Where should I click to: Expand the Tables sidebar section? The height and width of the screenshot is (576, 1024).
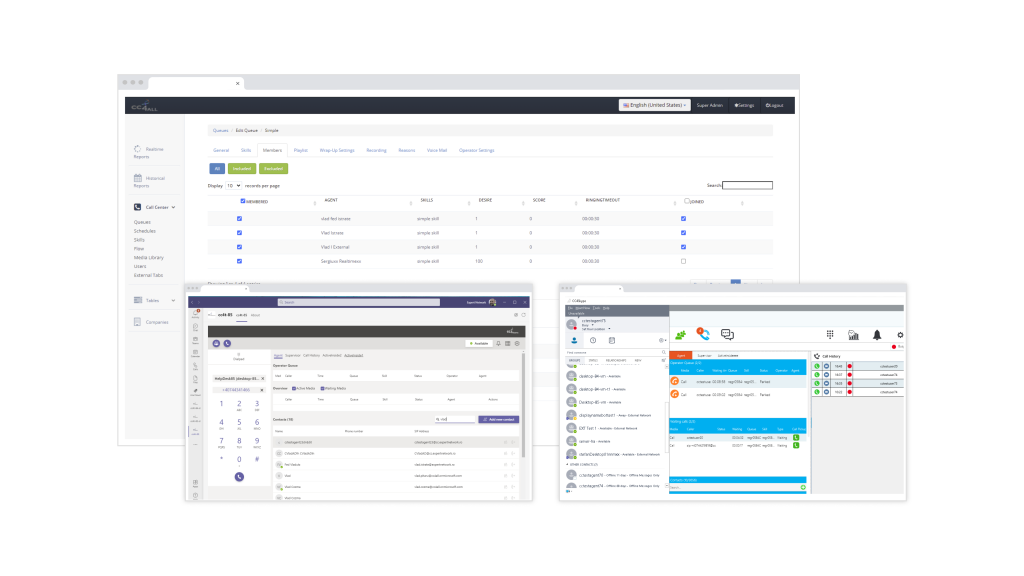click(x=173, y=300)
